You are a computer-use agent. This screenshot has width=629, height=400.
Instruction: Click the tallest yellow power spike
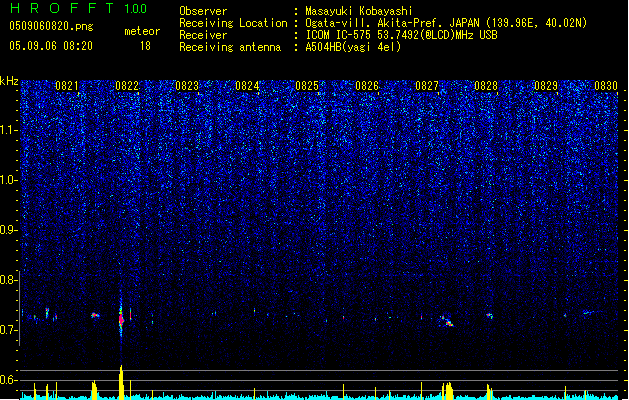pyautogui.click(x=121, y=381)
